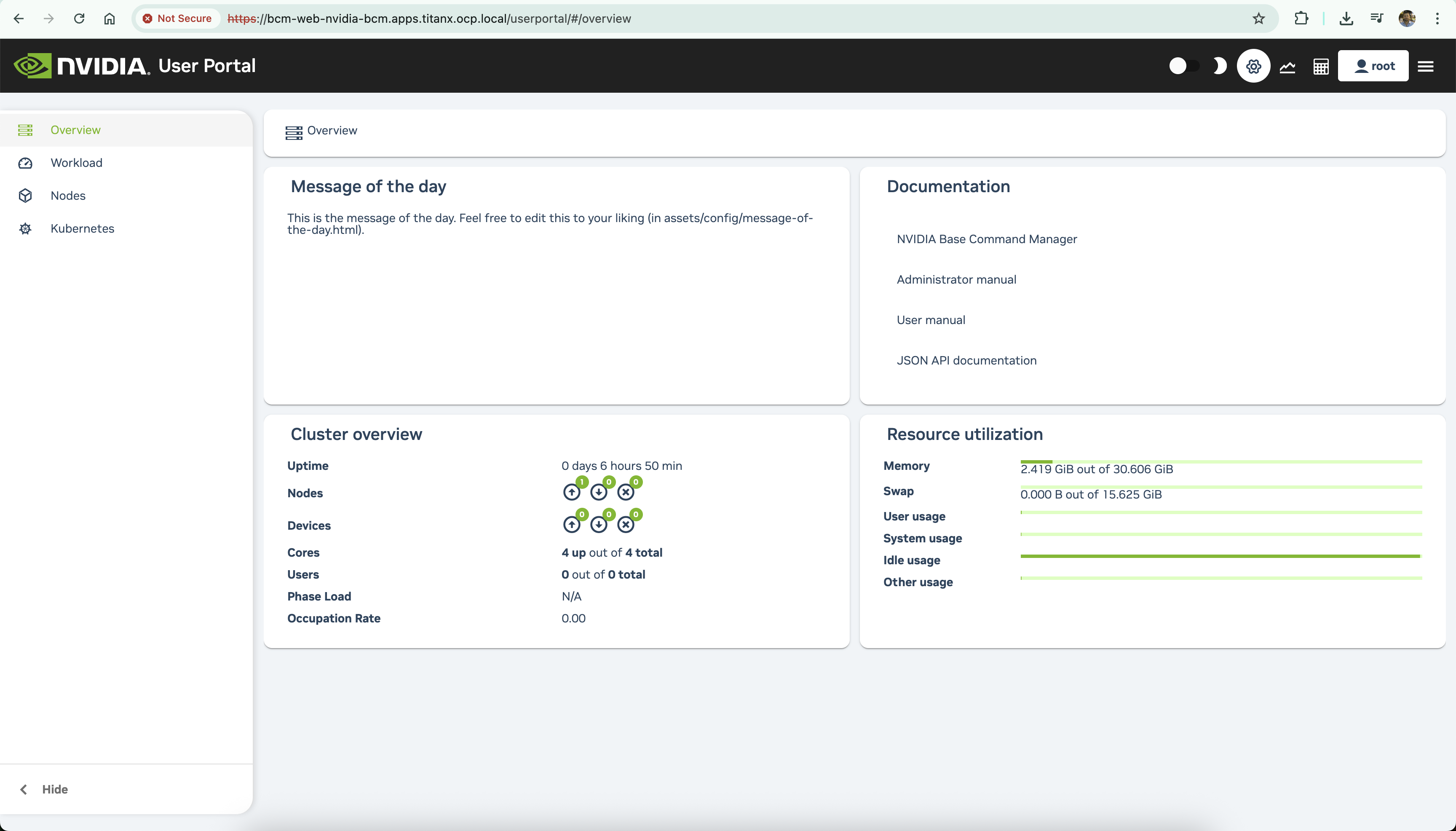Open the root user account menu

coord(1373,66)
